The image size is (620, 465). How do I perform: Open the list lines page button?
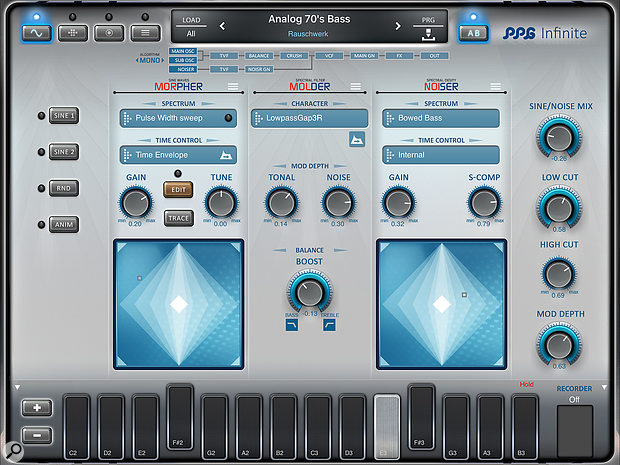(x=146, y=33)
